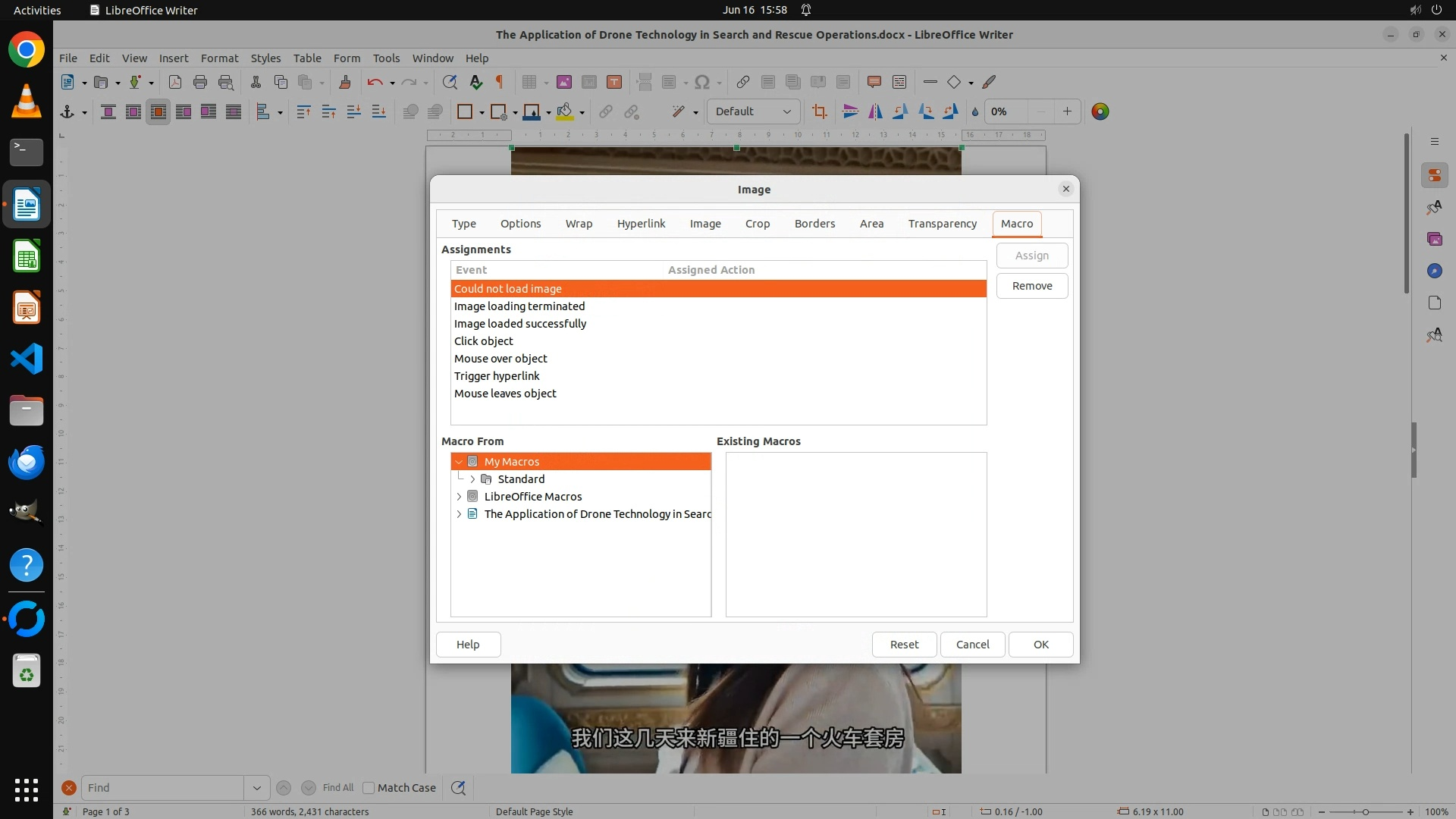Toggle the Match Case checkbox
This screenshot has height=819, width=1456.
pyautogui.click(x=369, y=788)
